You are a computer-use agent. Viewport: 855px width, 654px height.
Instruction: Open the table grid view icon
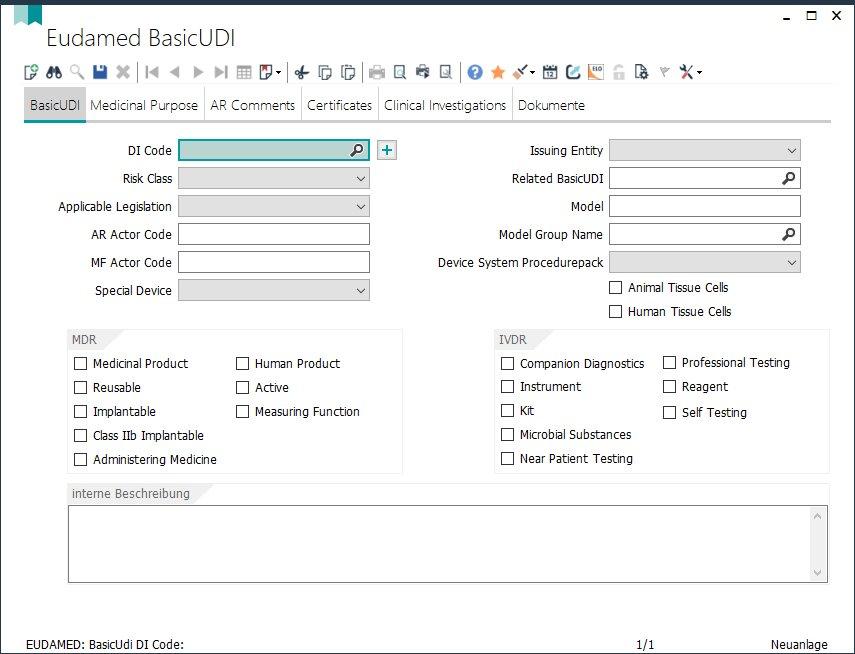point(244,72)
